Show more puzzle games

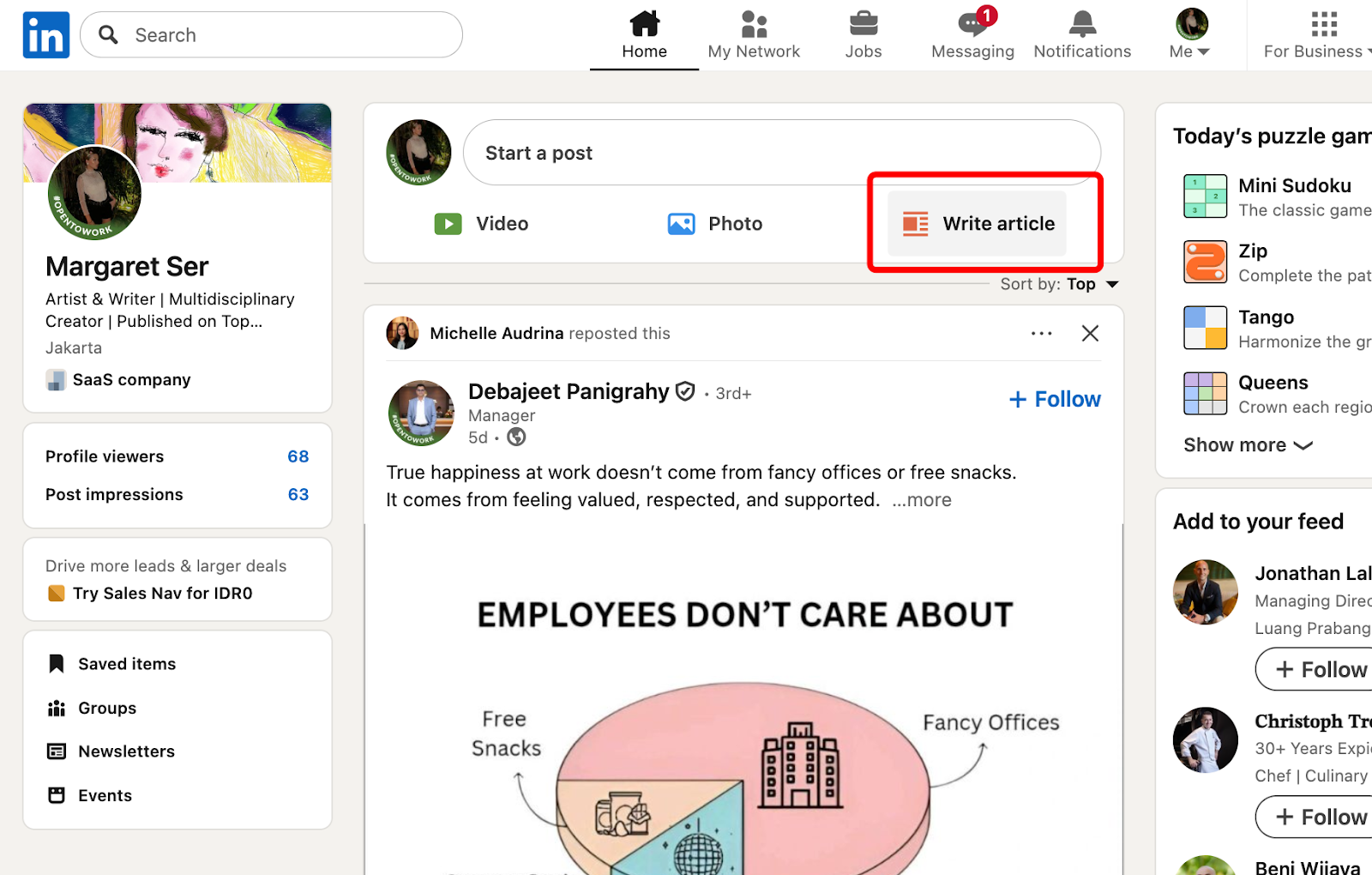[x=1248, y=444]
